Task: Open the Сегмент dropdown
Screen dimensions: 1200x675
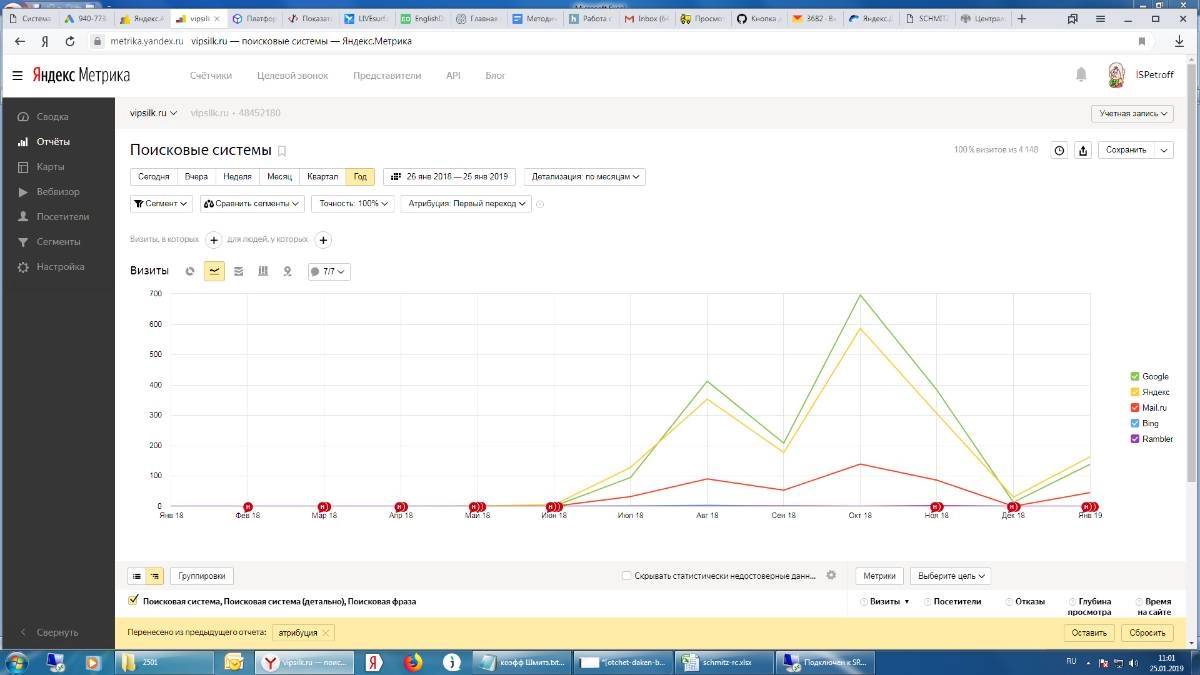Action: pos(161,203)
